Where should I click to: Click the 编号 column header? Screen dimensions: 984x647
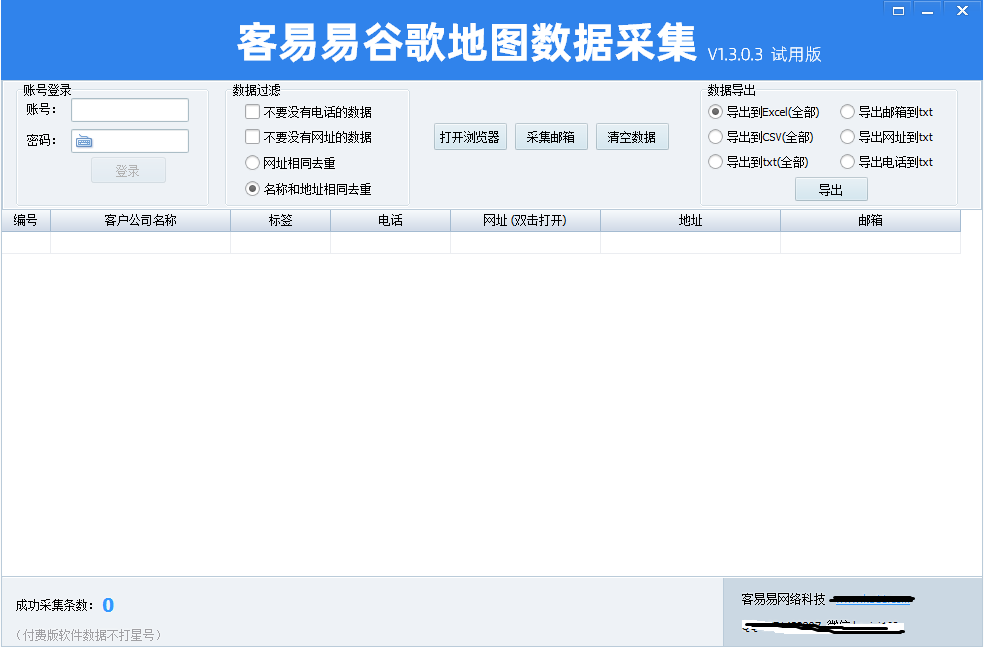pyautogui.click(x=26, y=220)
